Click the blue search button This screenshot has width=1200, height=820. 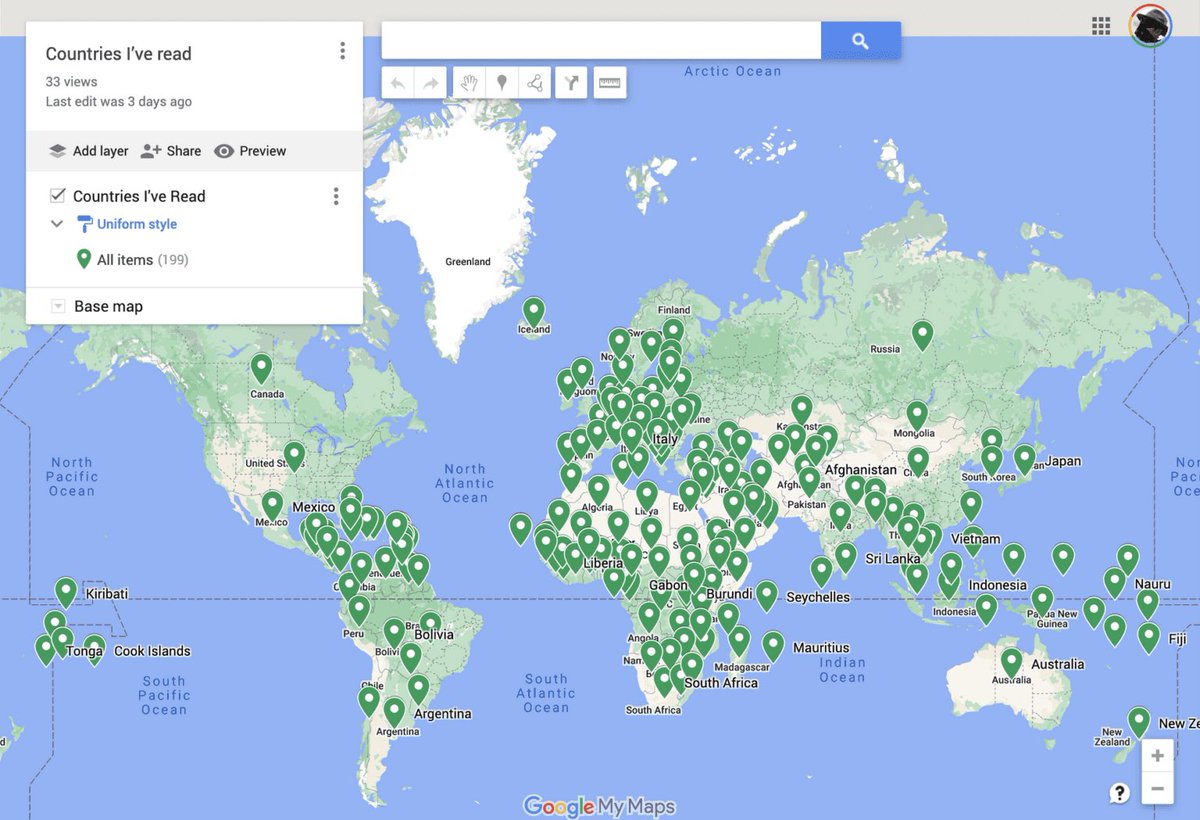pos(861,40)
